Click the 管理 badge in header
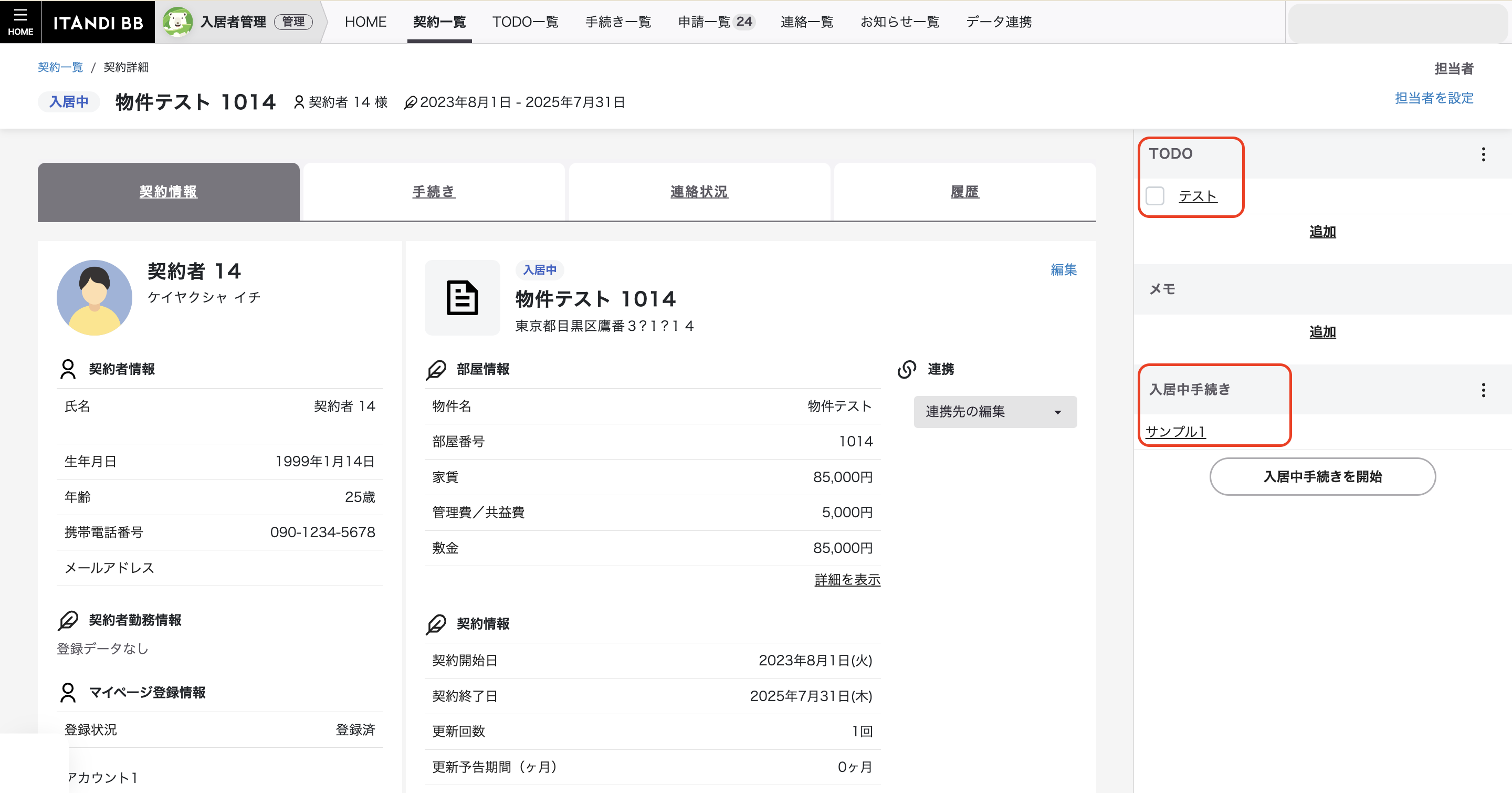Viewport: 1512px width, 793px height. [293, 22]
